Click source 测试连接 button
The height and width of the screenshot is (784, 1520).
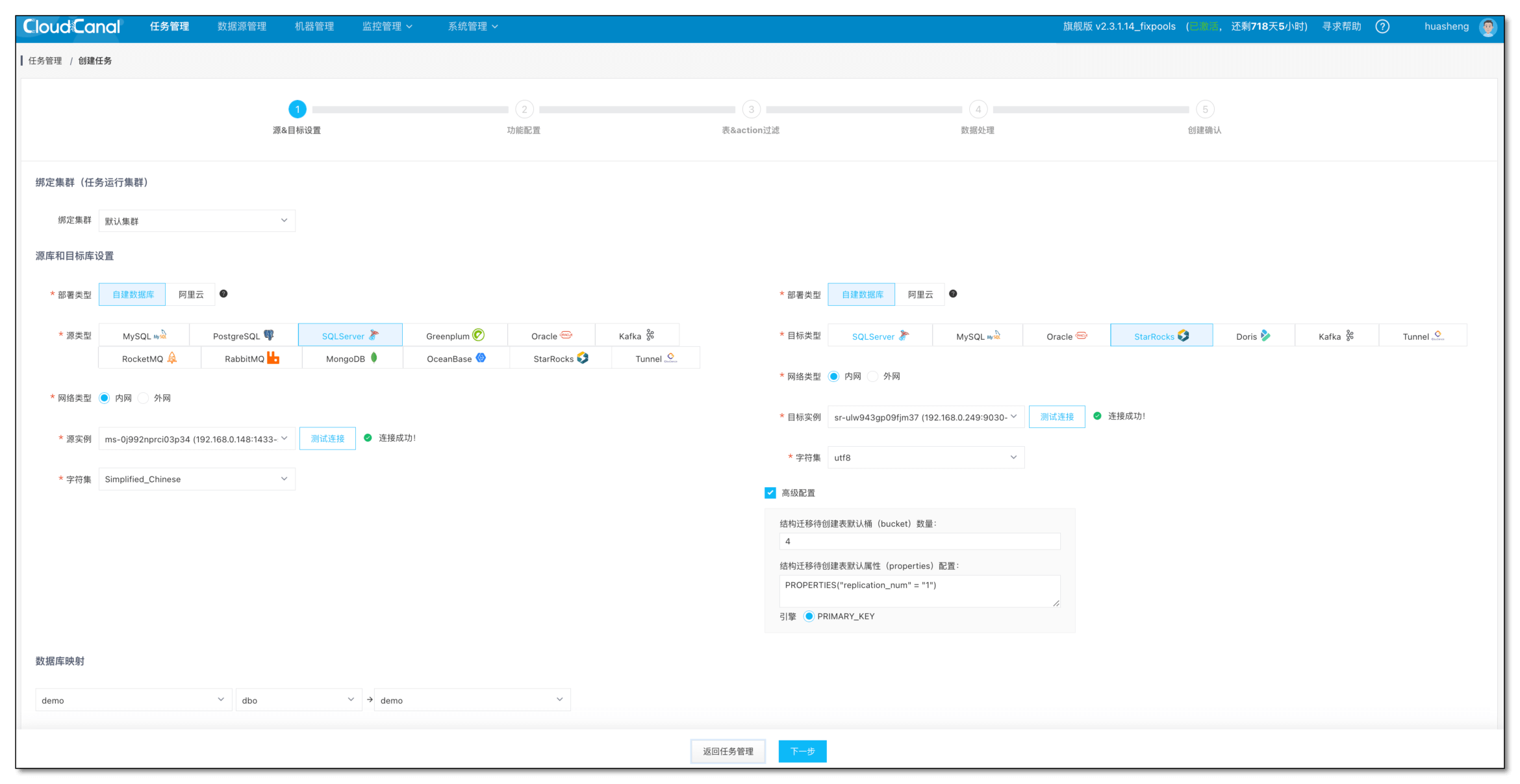327,438
